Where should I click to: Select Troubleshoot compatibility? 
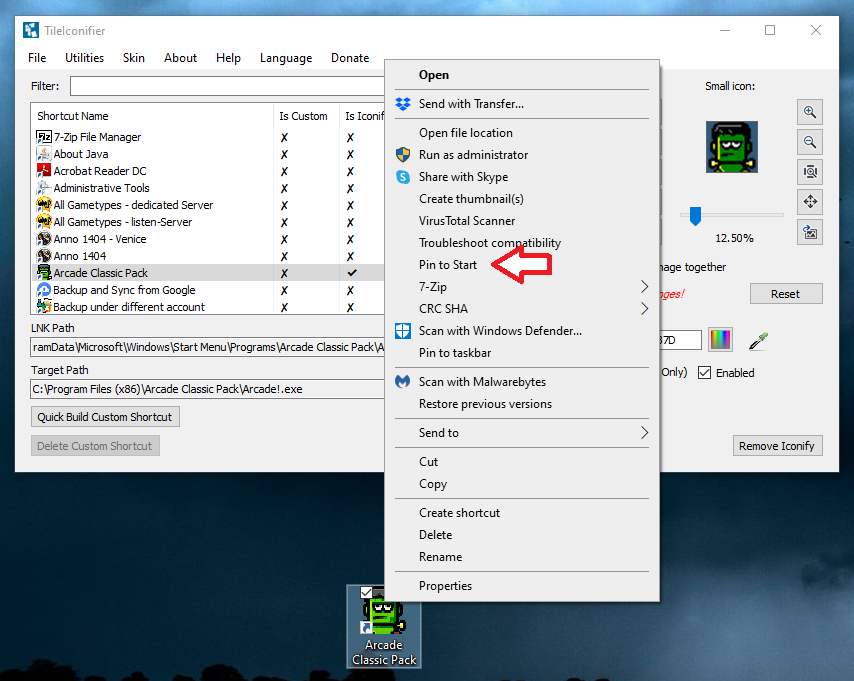tap(490, 243)
